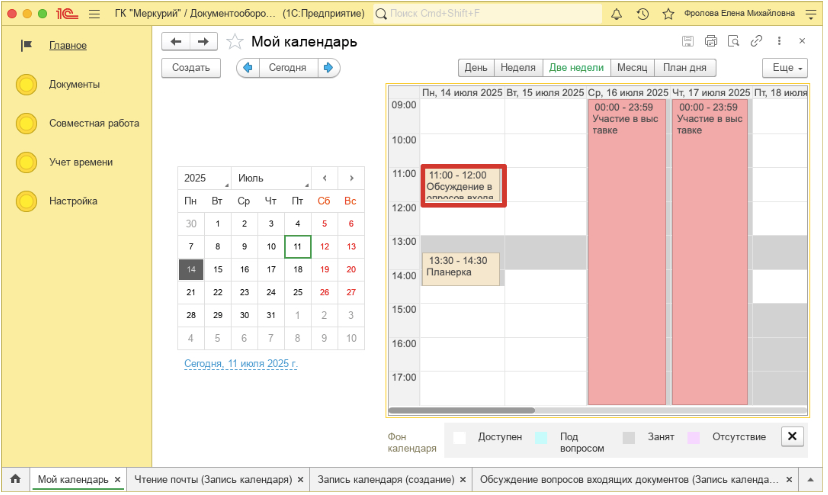Go to previous period with left blue arrow
This screenshot has height=495, width=828.
(x=247, y=68)
